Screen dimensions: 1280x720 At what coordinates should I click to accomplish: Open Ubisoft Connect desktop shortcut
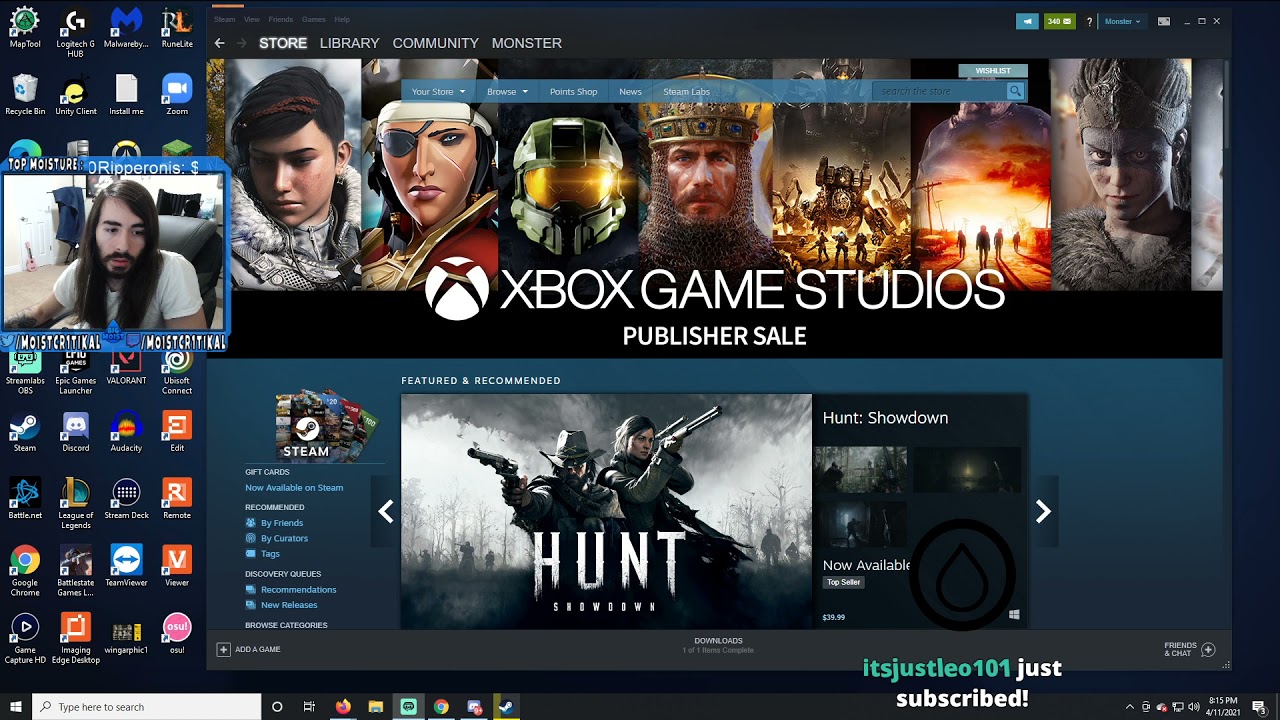pos(177,370)
